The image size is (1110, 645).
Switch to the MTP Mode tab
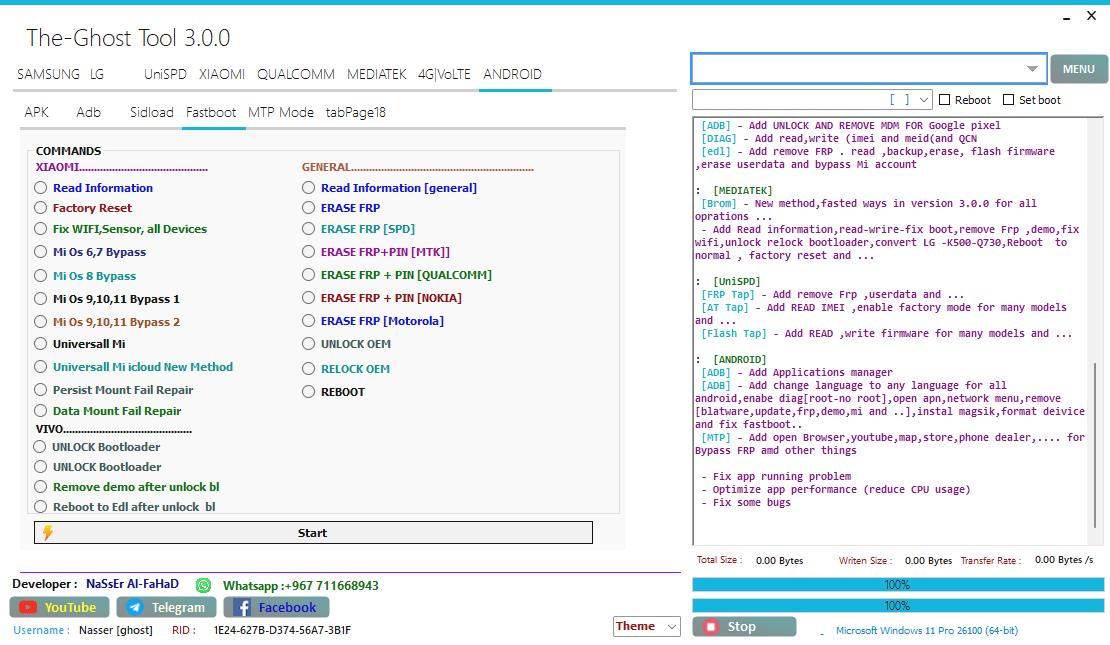(x=281, y=112)
